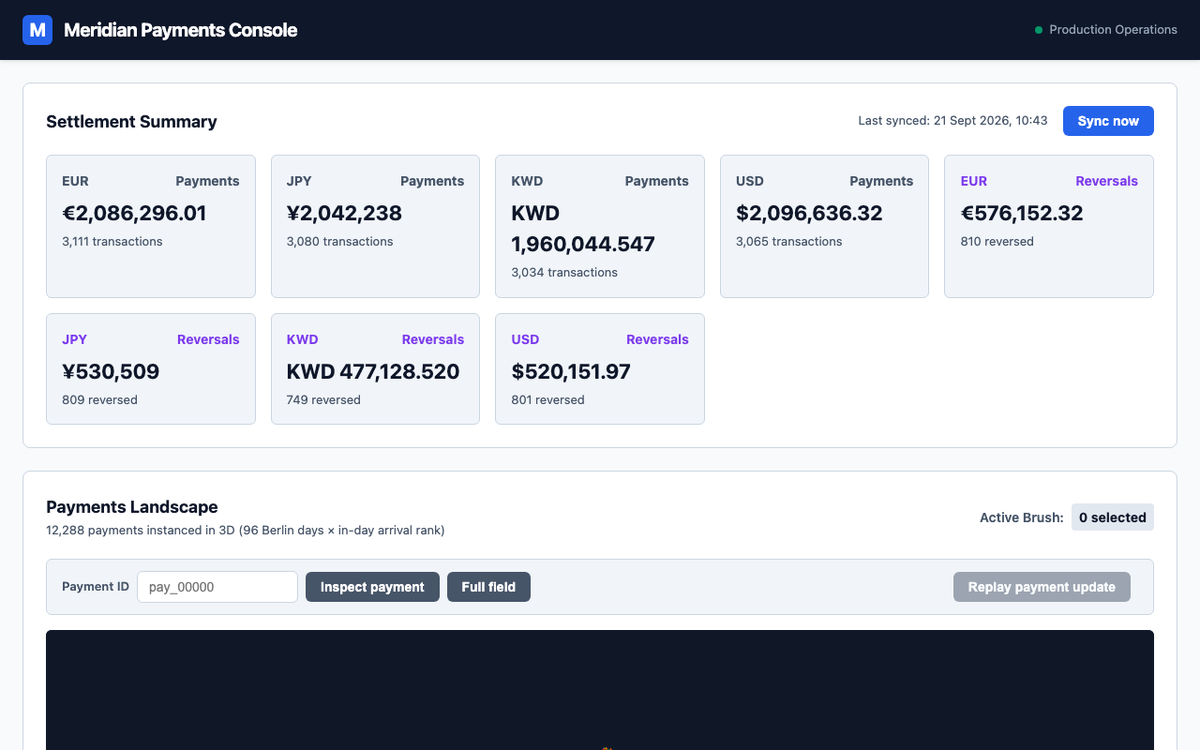The image size is (1200, 750).
Task: Click the Sync now button
Action: (x=1108, y=121)
